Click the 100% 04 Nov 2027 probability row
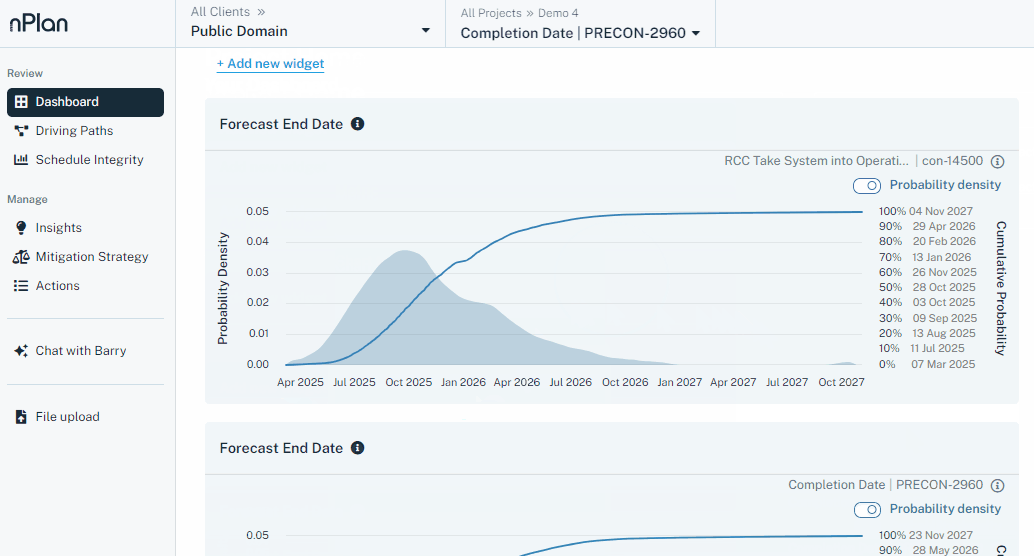Image resolution: width=1034 pixels, height=556 pixels. tap(926, 211)
